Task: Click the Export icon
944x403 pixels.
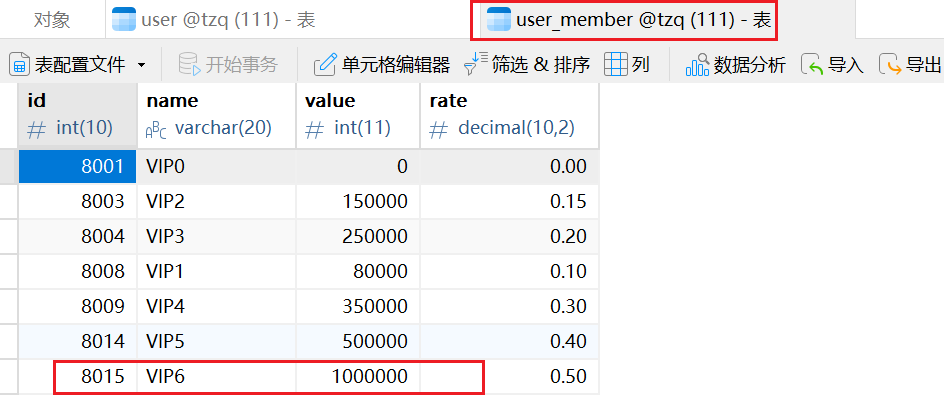Action: [x=889, y=65]
